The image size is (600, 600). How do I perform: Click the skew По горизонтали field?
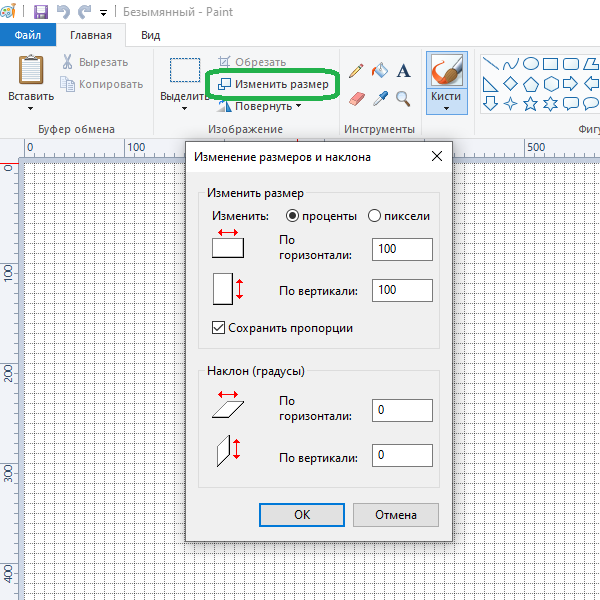click(402, 411)
